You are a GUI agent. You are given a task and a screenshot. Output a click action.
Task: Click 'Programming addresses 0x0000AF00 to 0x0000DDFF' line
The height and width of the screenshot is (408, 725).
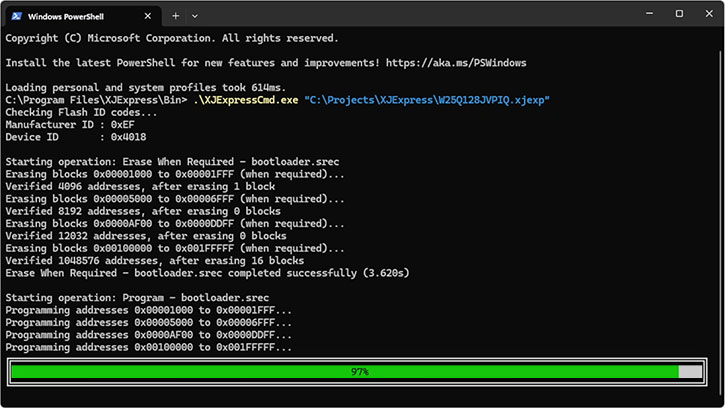[x=149, y=335]
